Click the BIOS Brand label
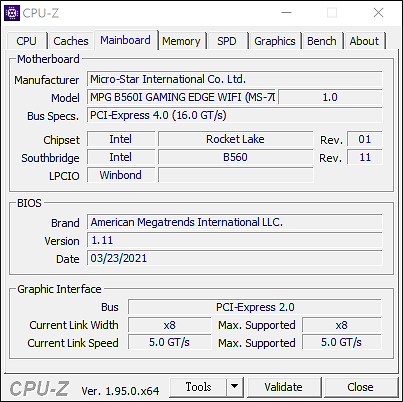The image size is (403, 402). [x=65, y=223]
